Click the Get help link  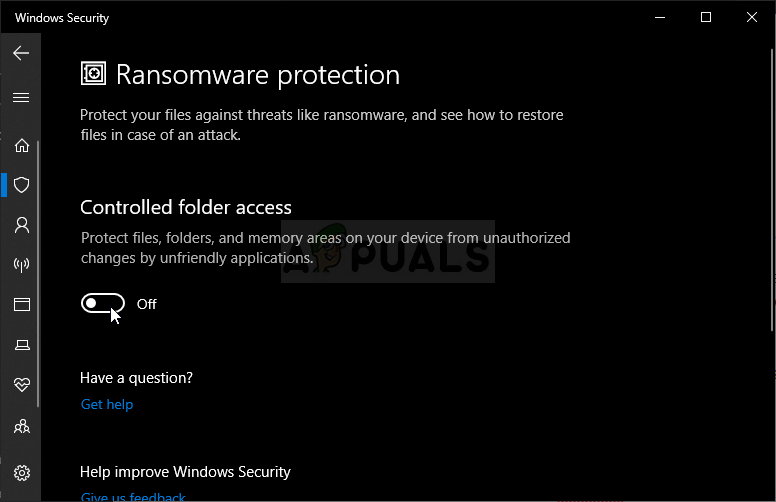pos(107,404)
